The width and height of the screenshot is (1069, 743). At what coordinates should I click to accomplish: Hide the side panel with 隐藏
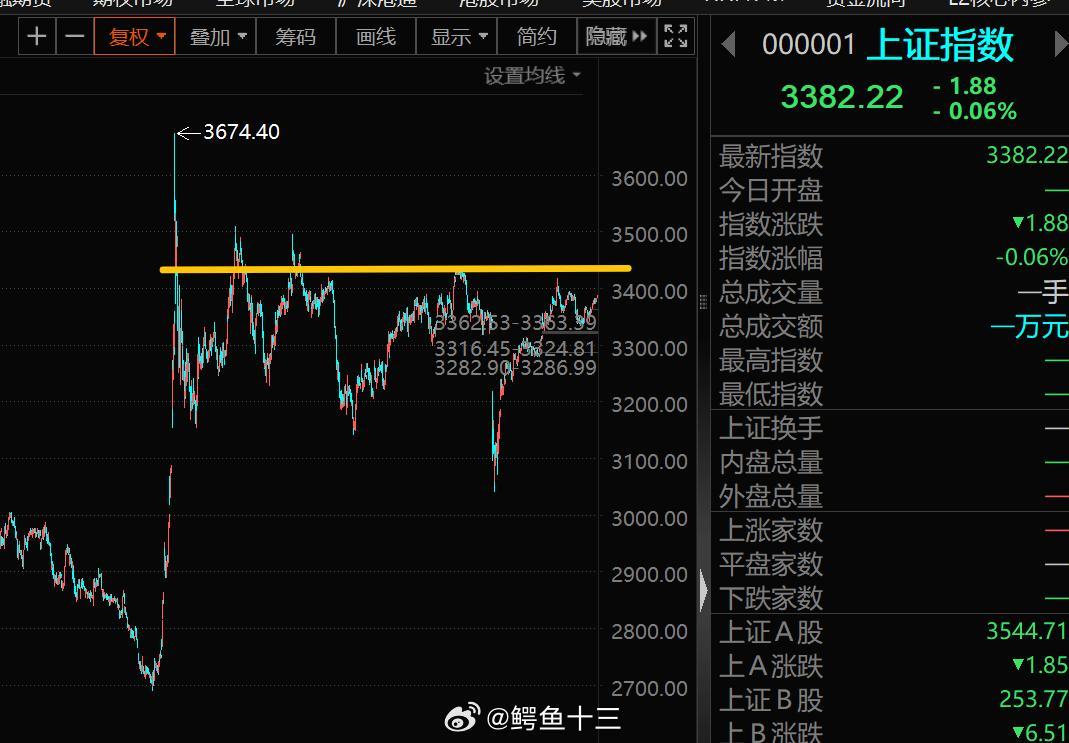[x=616, y=36]
